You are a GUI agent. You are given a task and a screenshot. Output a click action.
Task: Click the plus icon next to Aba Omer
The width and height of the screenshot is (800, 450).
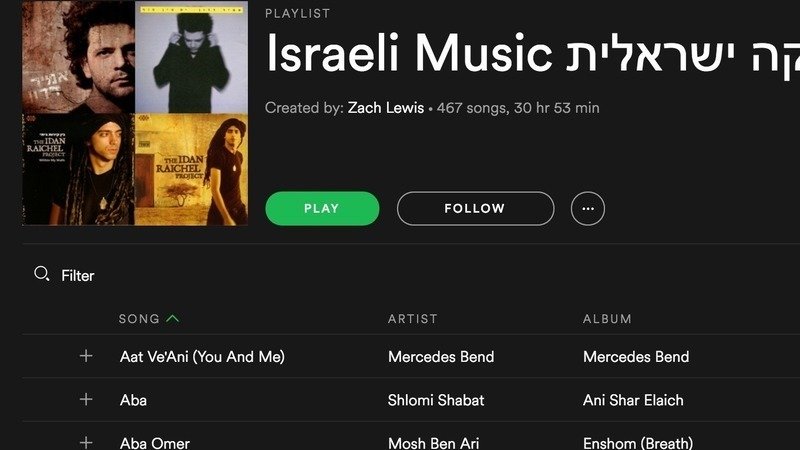pos(86,442)
